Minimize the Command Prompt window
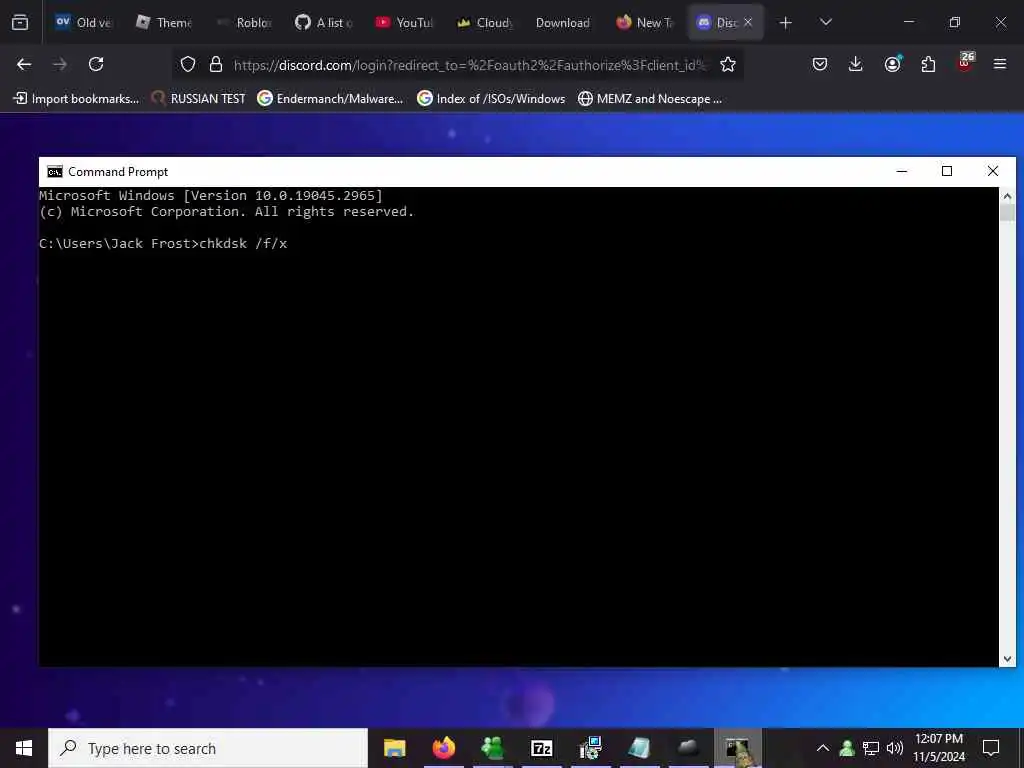 tap(902, 172)
